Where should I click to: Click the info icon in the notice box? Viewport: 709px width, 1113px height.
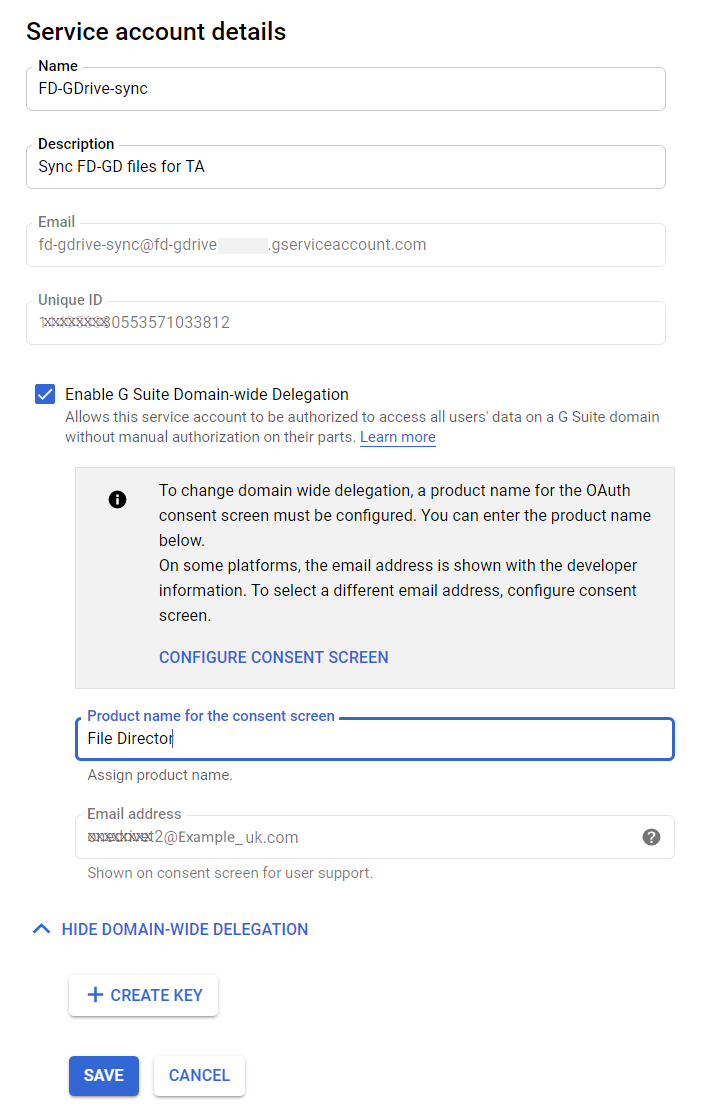pos(117,499)
